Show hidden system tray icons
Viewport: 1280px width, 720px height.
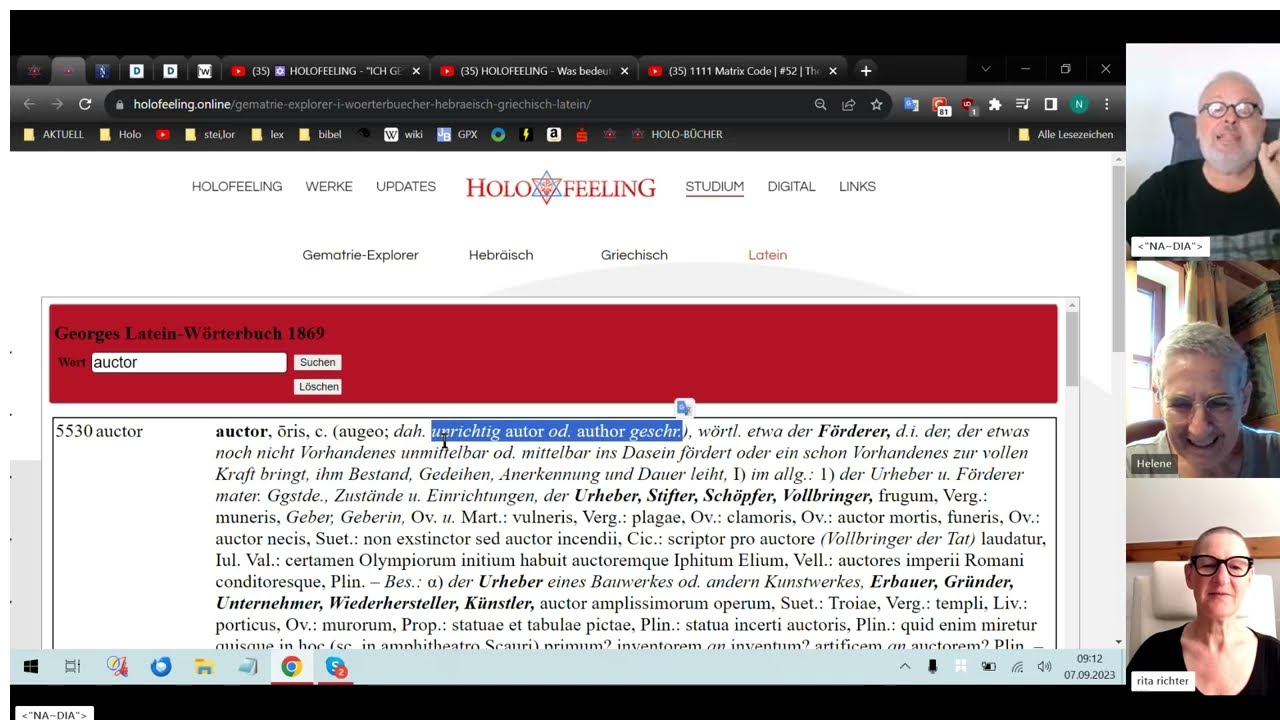(x=905, y=667)
